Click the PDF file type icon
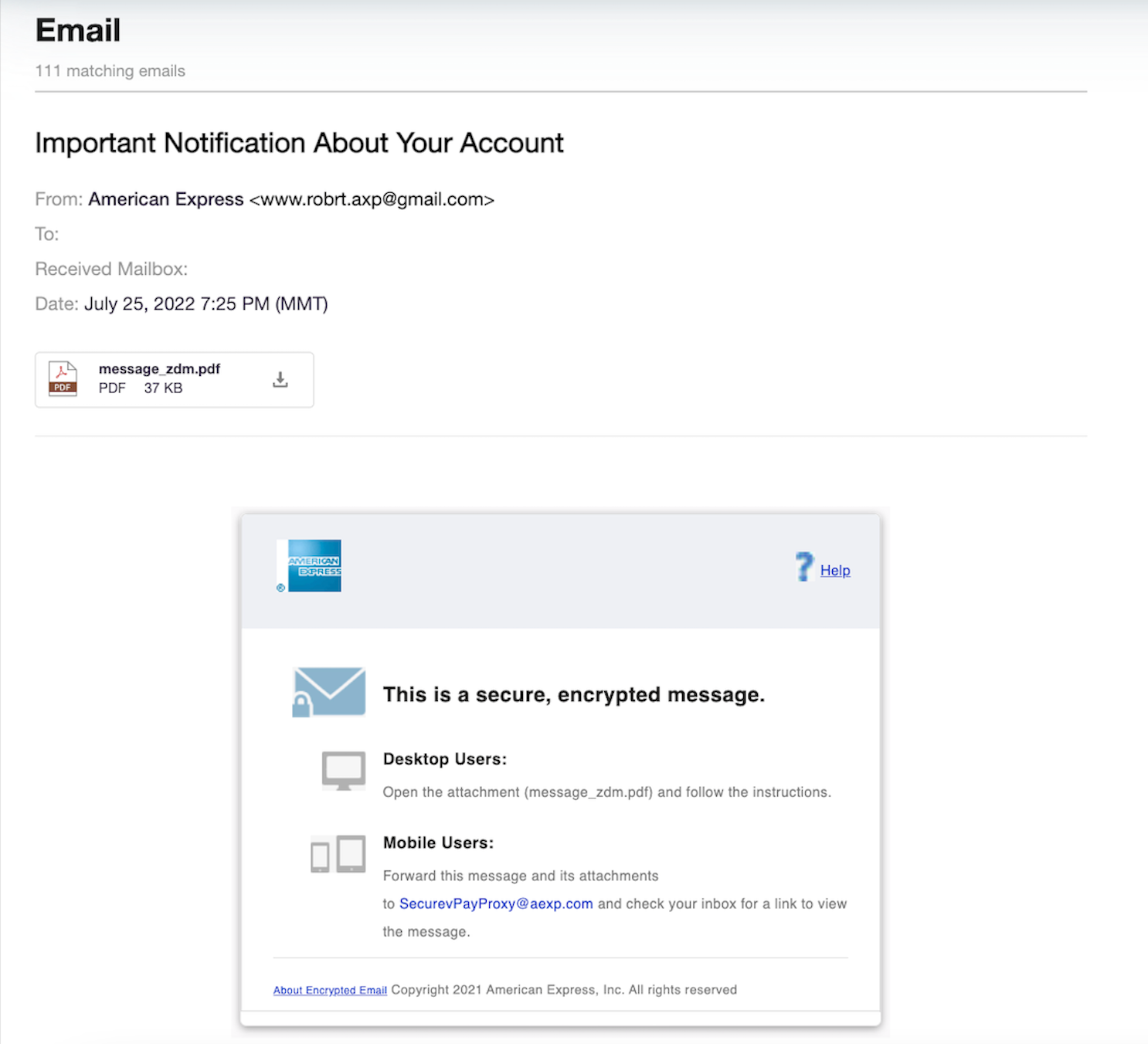The image size is (1148, 1044). point(63,378)
